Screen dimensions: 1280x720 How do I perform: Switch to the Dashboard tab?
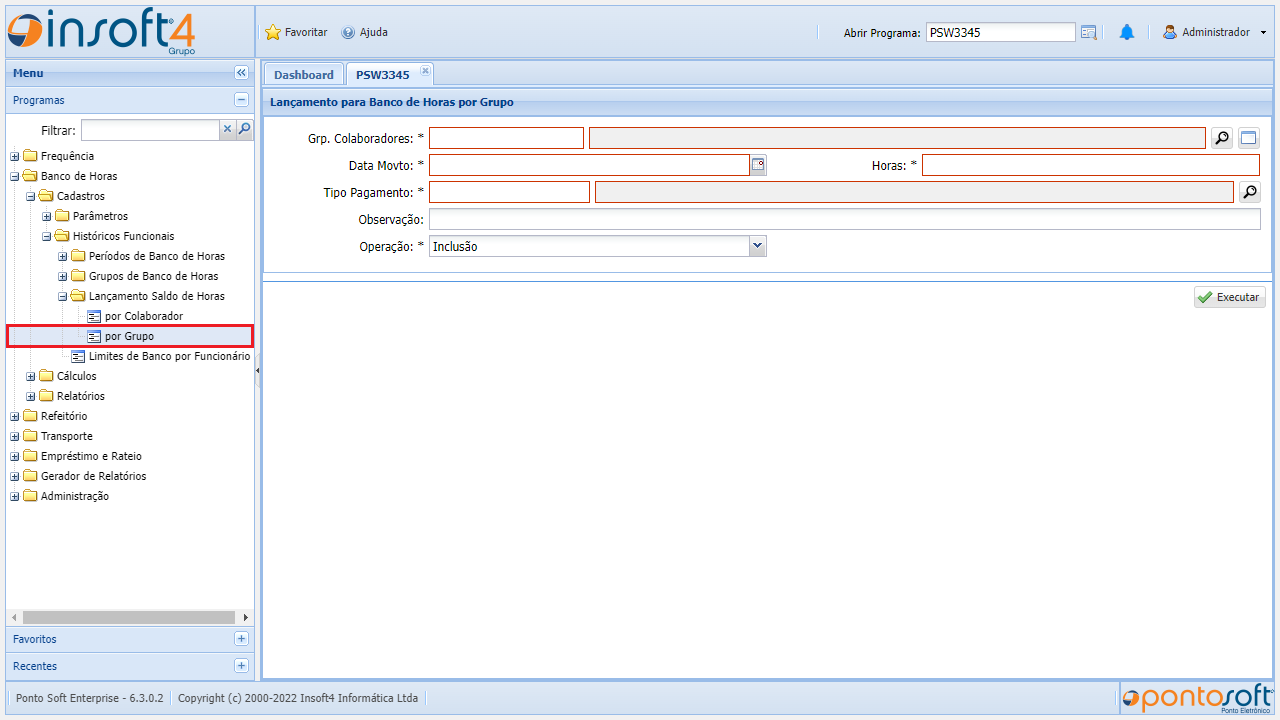[x=303, y=75]
